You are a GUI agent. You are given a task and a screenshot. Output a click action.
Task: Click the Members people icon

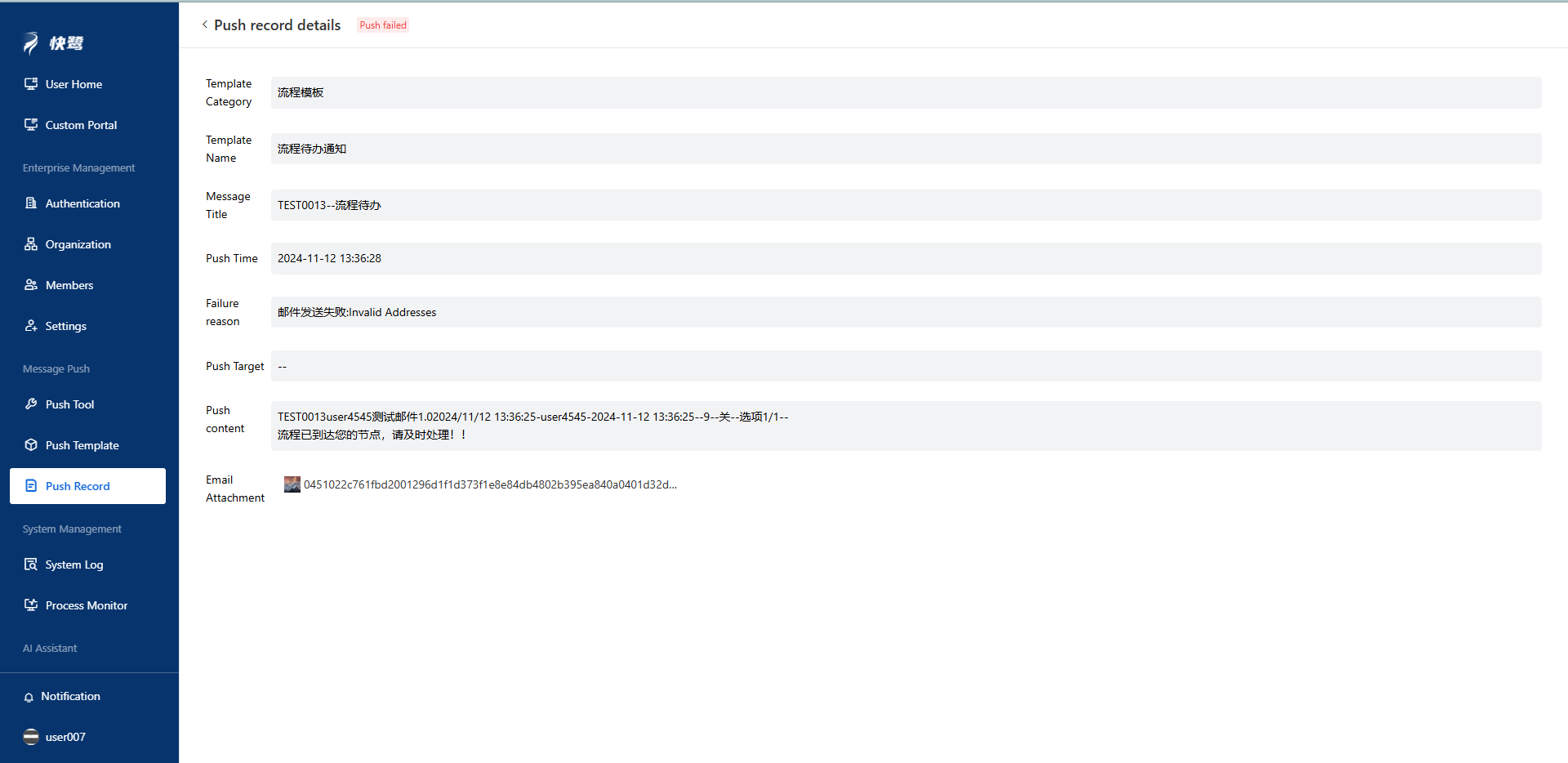tap(31, 285)
